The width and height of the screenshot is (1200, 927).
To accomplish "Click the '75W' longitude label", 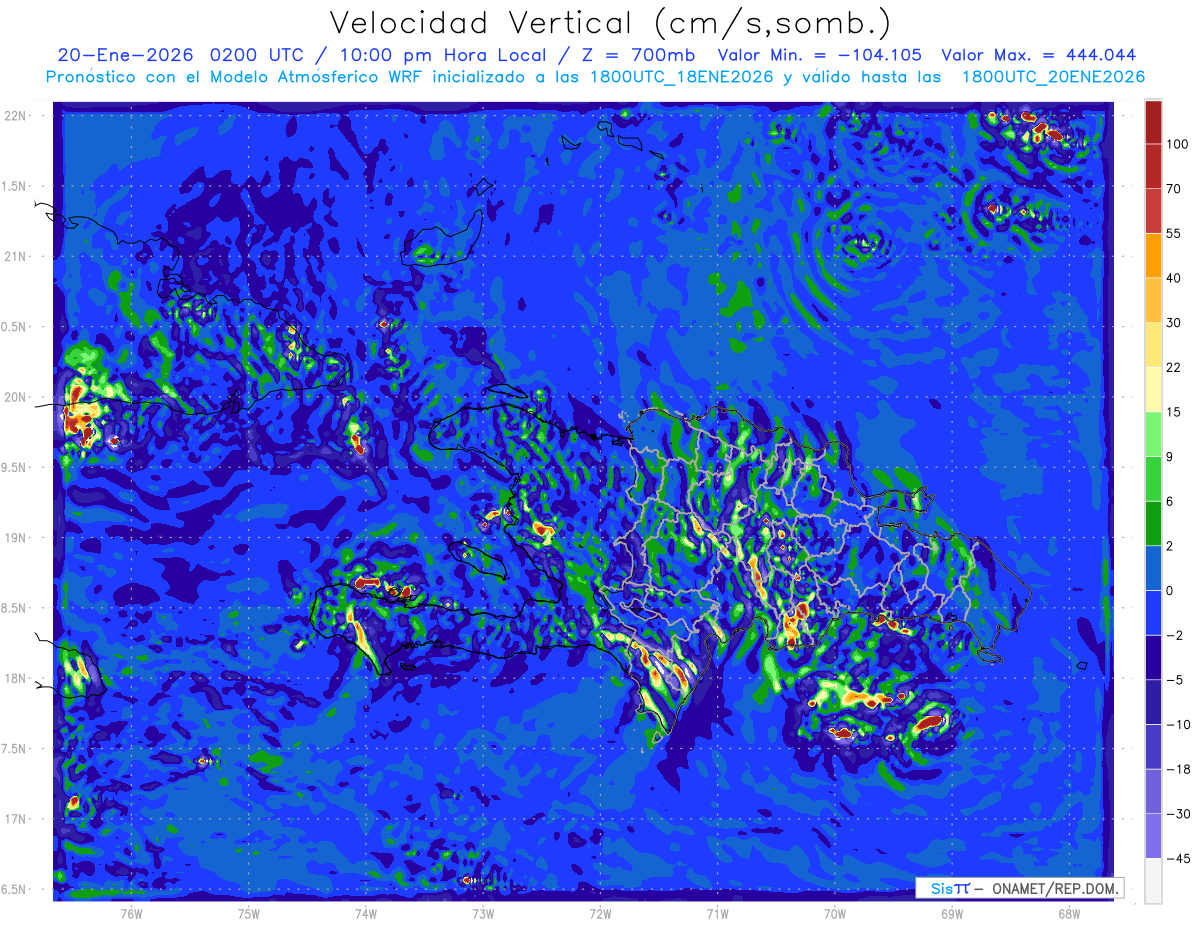I will point(248,913).
